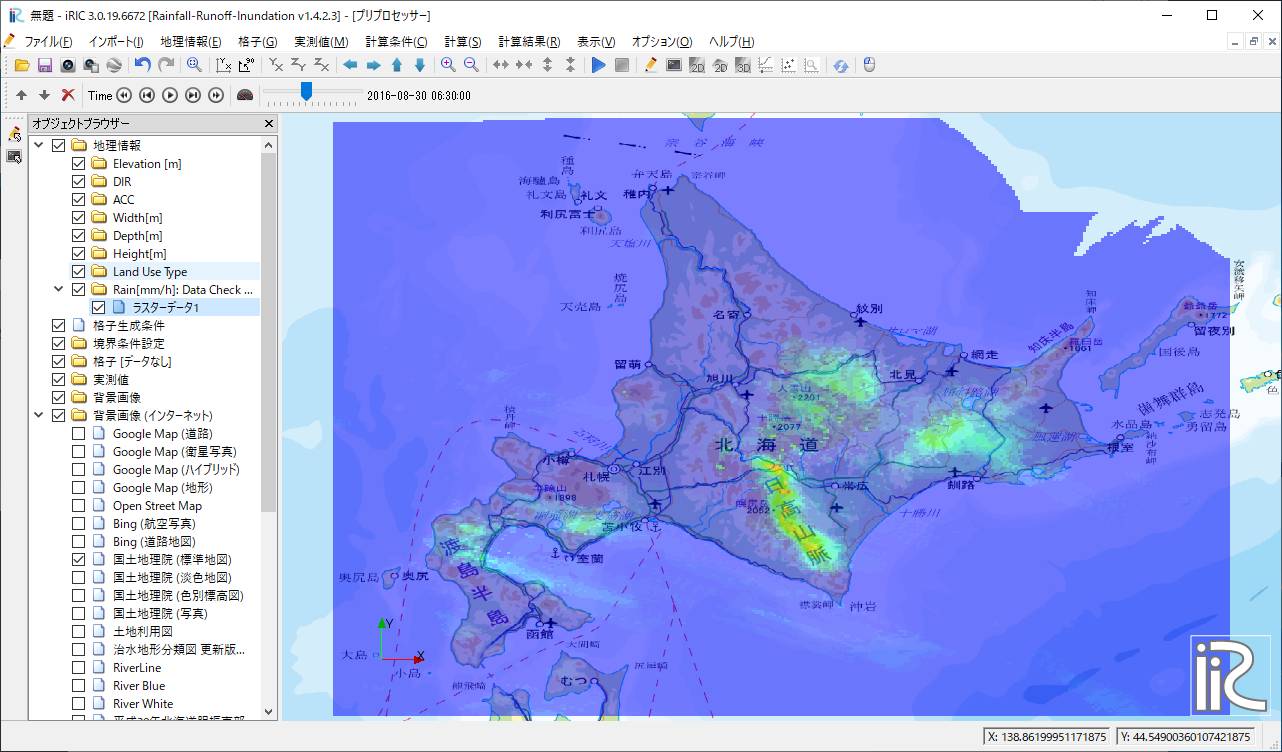Step back one time step
The height and width of the screenshot is (752, 1282).
(x=147, y=95)
